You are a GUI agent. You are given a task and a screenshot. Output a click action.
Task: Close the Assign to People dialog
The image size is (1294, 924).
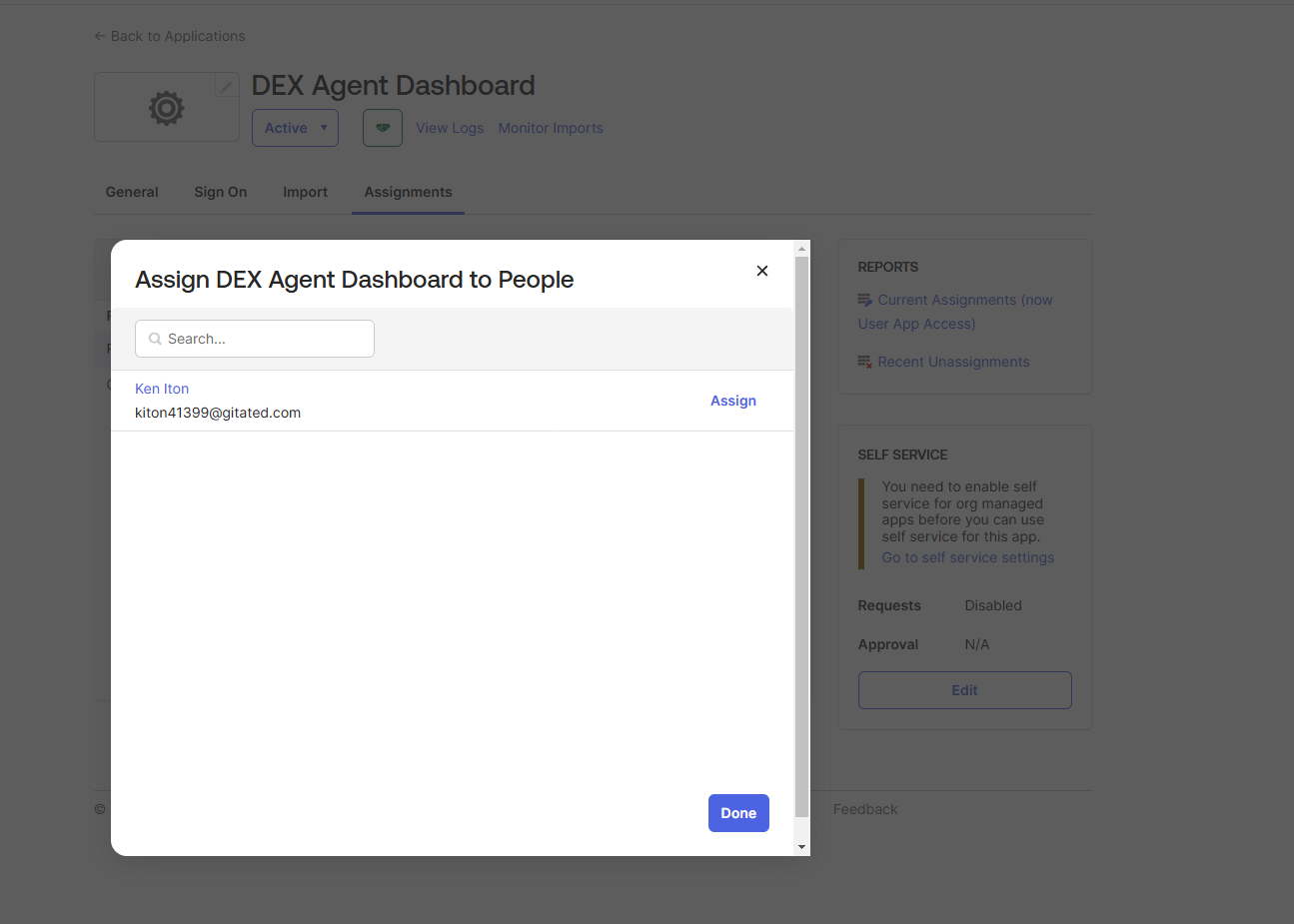761,271
